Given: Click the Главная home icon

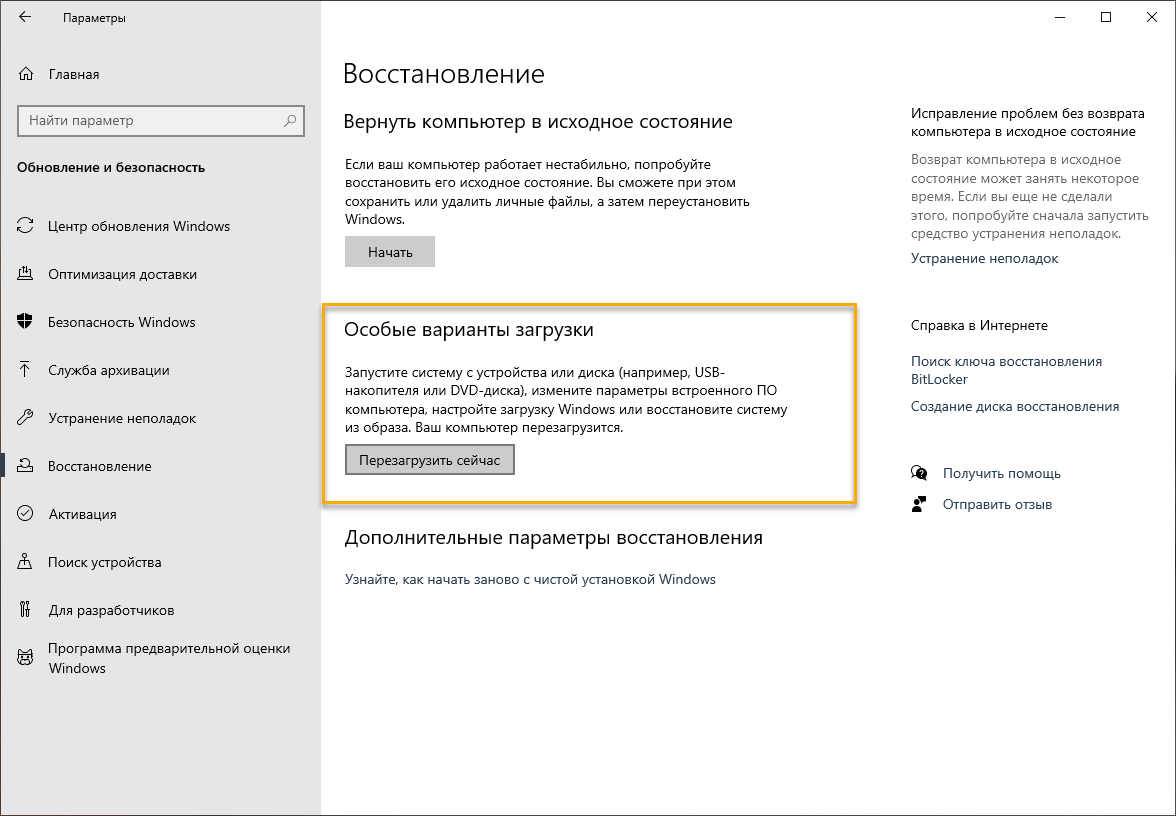Looking at the screenshot, I should [x=27, y=74].
